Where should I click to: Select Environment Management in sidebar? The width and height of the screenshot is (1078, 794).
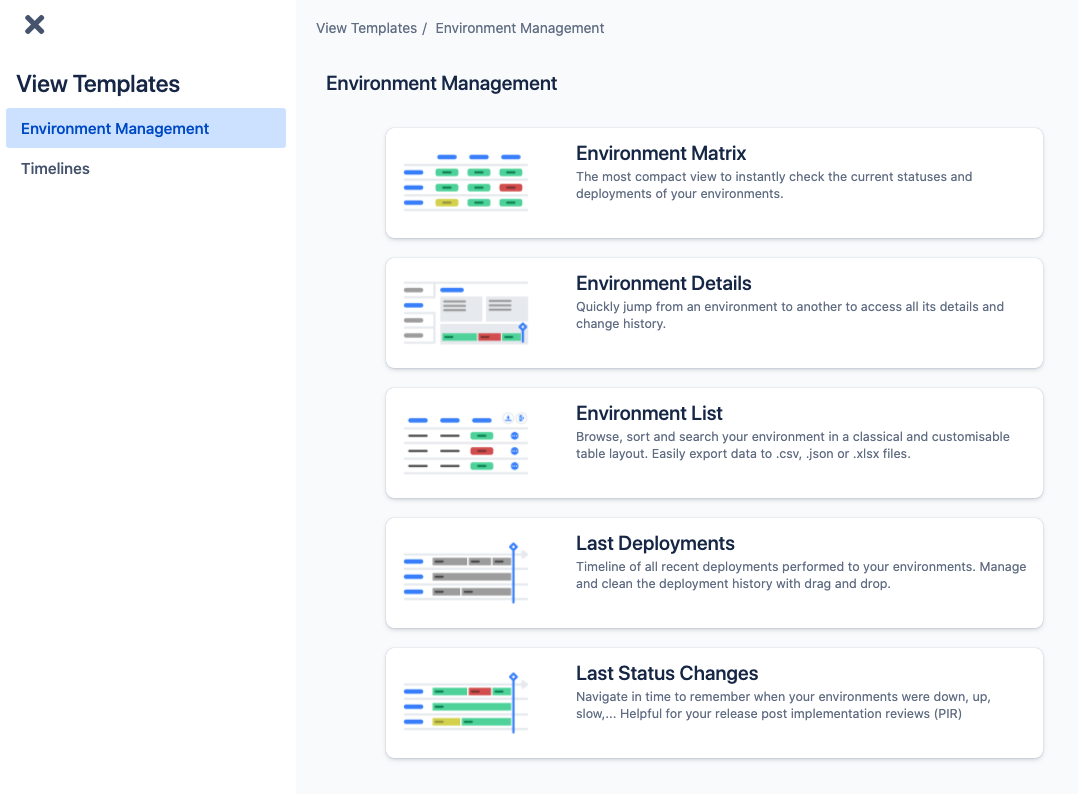pos(115,129)
